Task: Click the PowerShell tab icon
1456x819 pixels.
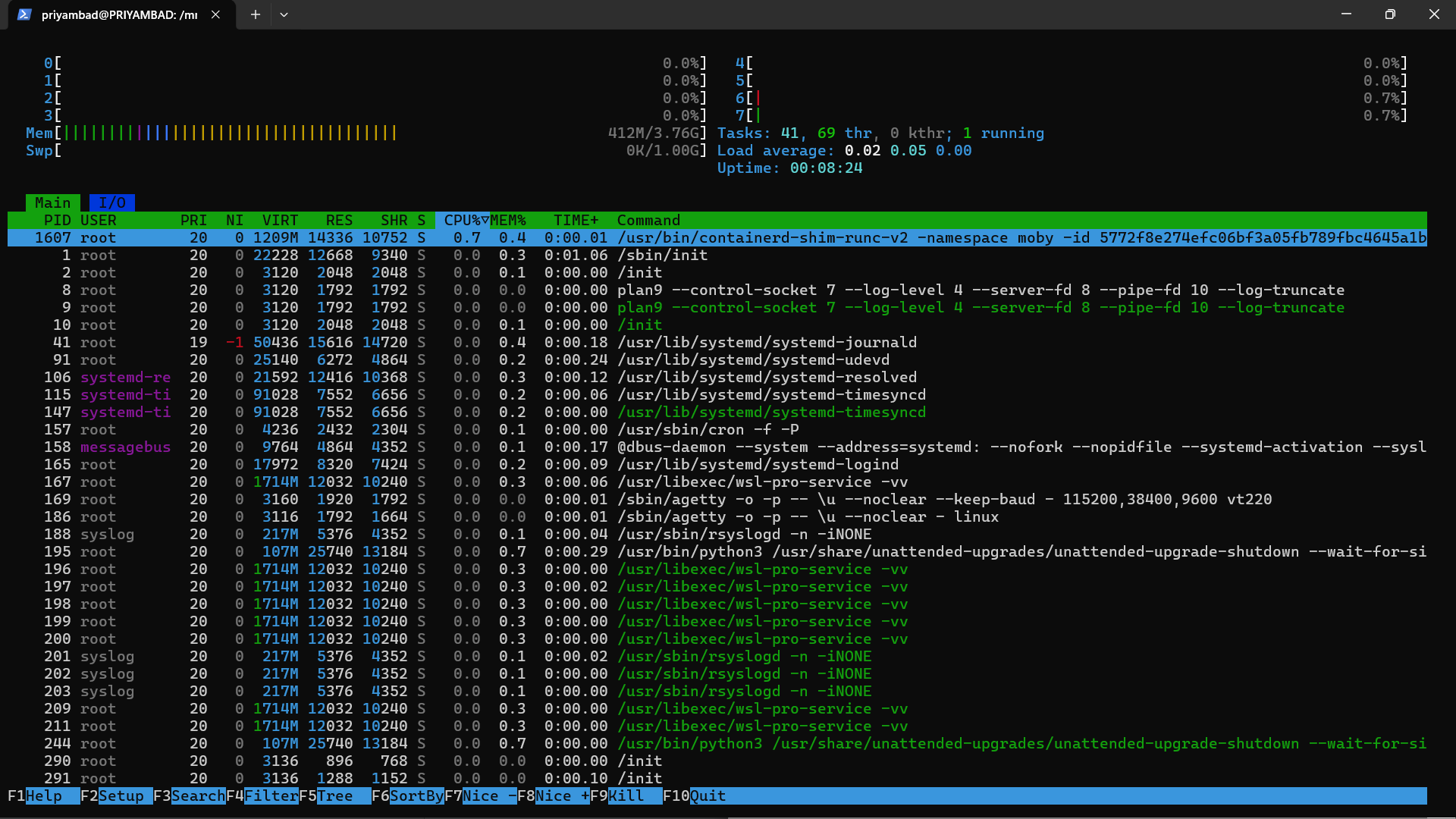Action: click(x=24, y=14)
